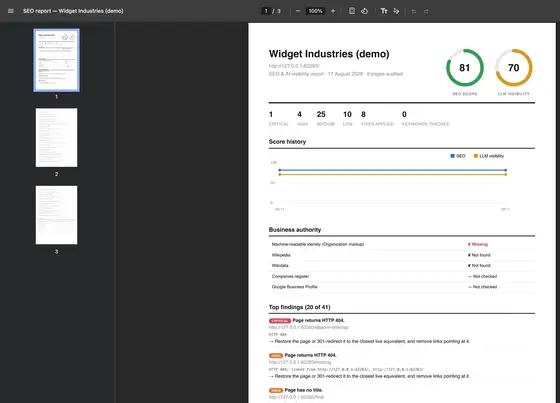Image resolution: width=560 pixels, height=403 pixels.
Task: Open page 2 thumbnail
Action: point(56,138)
